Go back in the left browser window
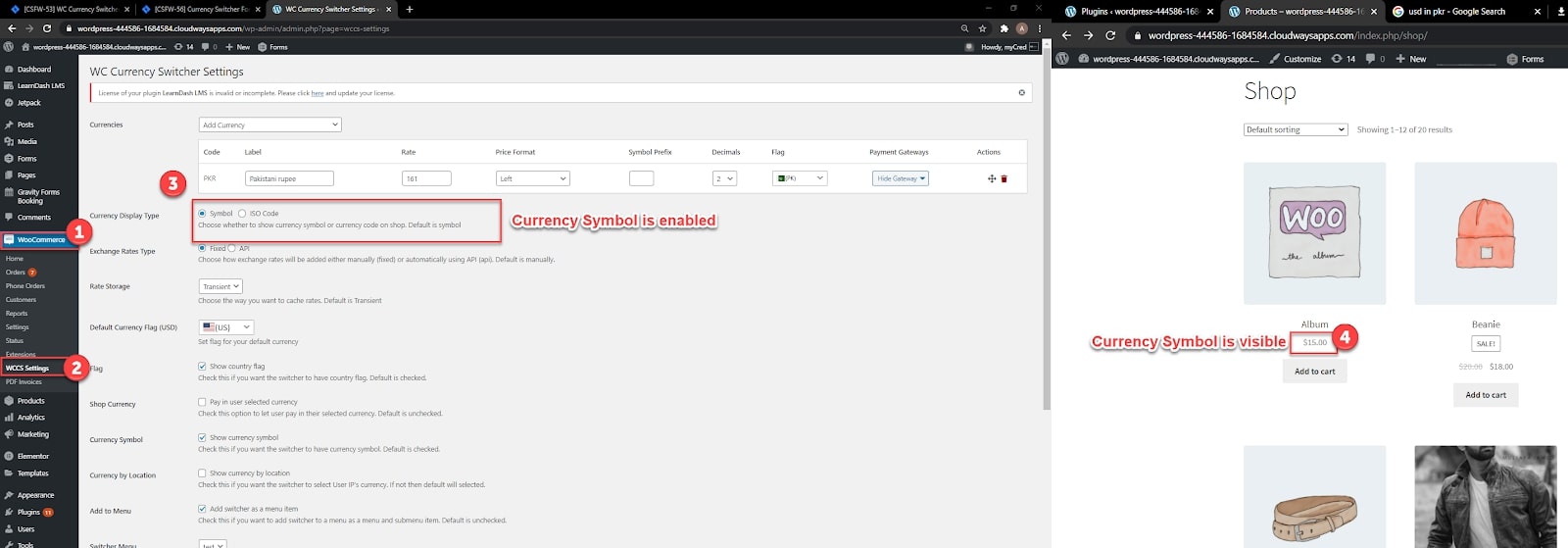Viewport: 1568px width, 548px height. 11,28
